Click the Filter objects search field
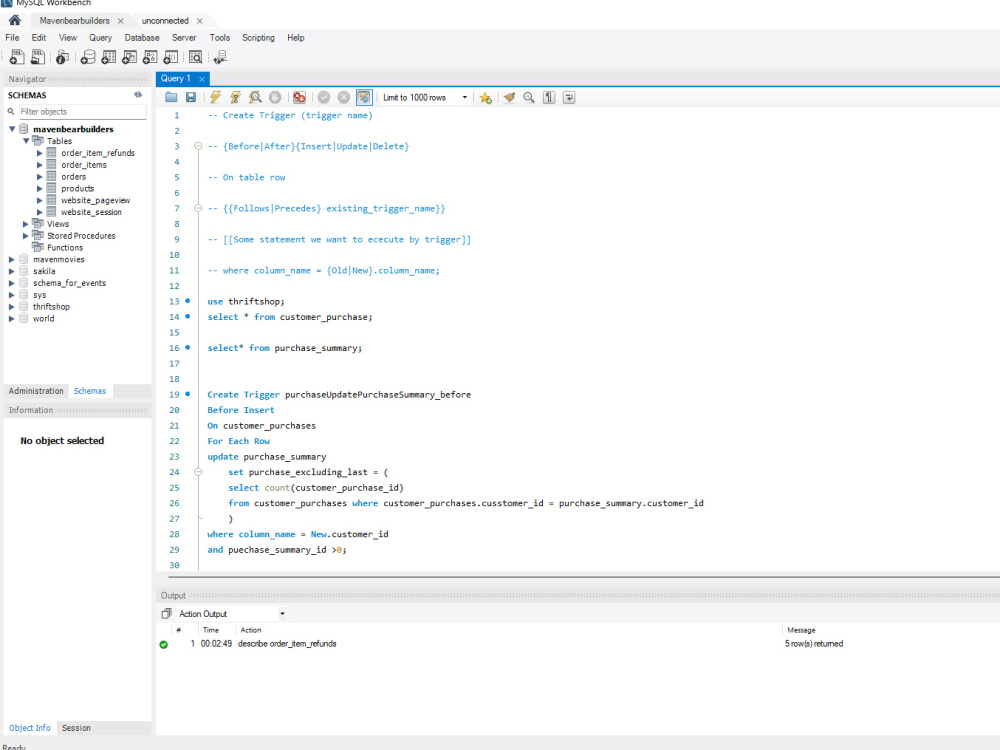This screenshot has width=1000, height=750. pos(82,112)
